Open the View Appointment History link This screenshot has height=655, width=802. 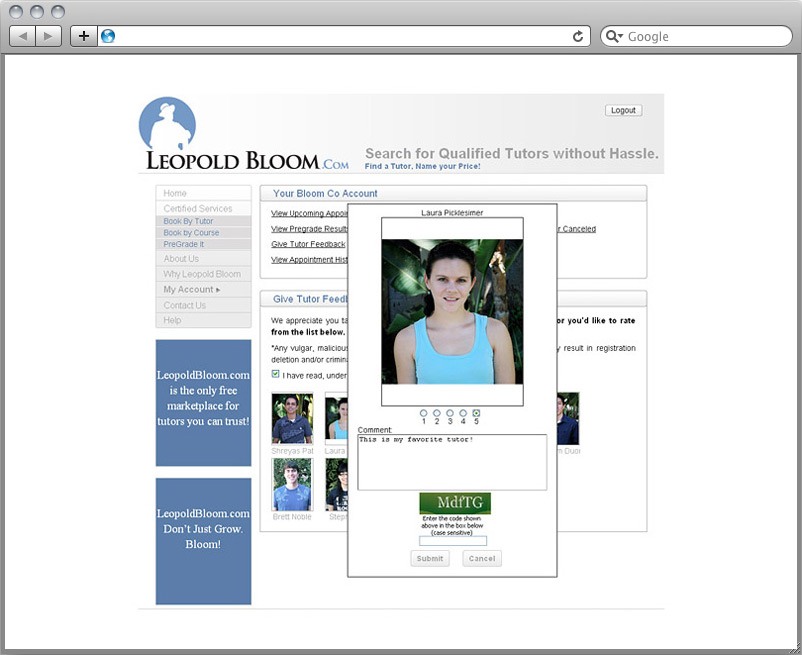[x=309, y=259]
